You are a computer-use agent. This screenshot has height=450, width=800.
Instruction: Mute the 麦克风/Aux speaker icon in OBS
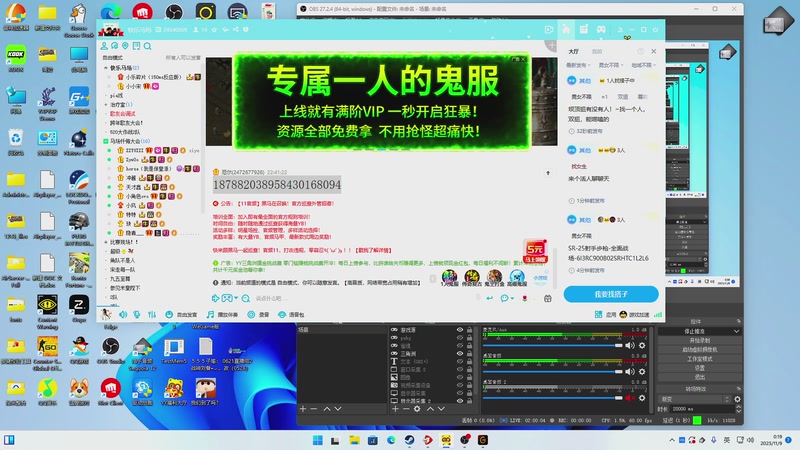630,345
